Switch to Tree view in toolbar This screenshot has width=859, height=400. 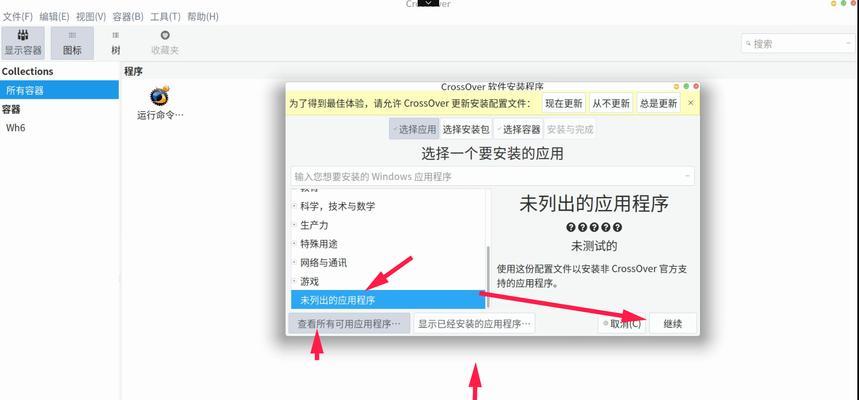click(116, 43)
